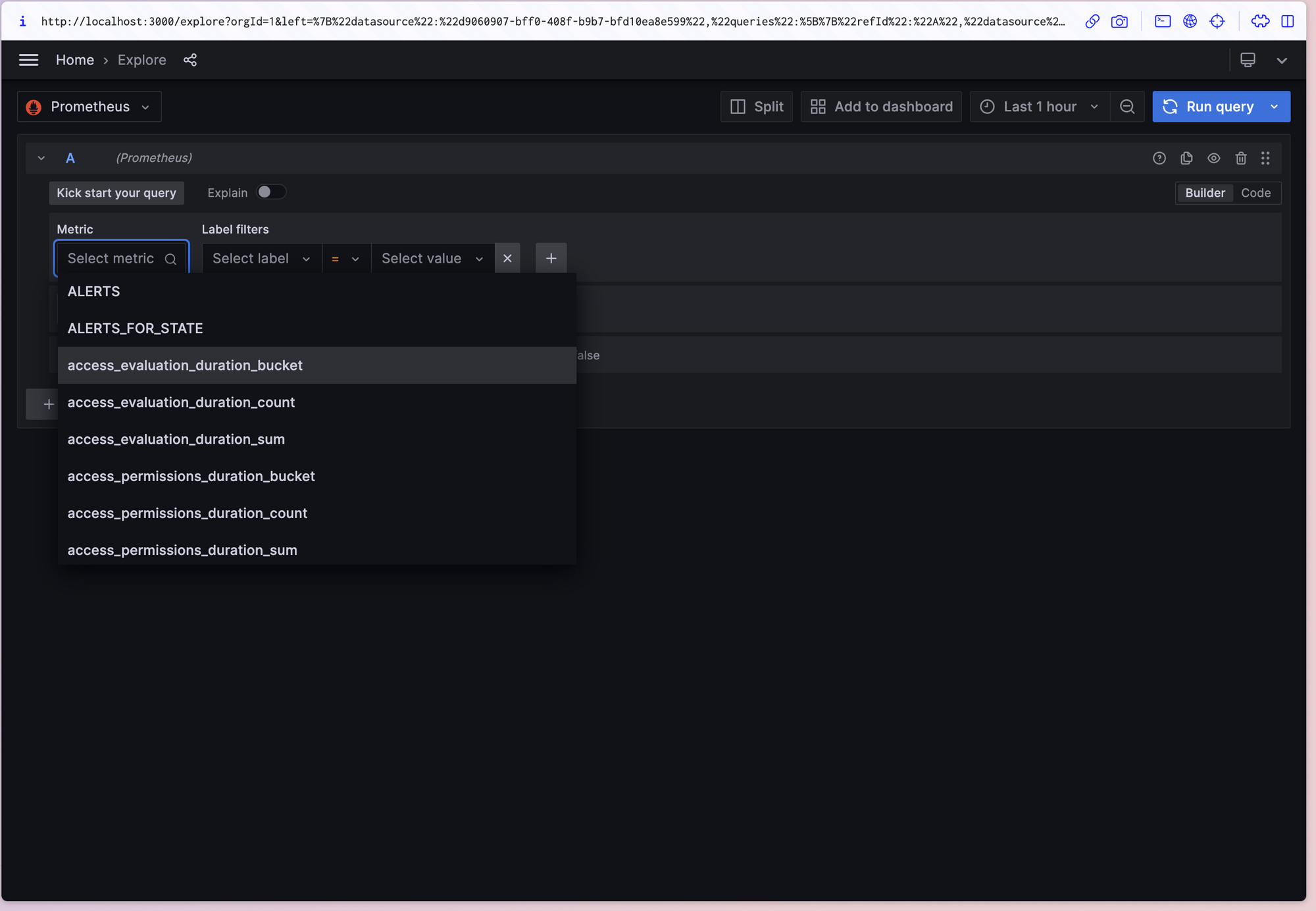The height and width of the screenshot is (911, 1316).
Task: Switch to the Code tab
Action: (x=1256, y=192)
